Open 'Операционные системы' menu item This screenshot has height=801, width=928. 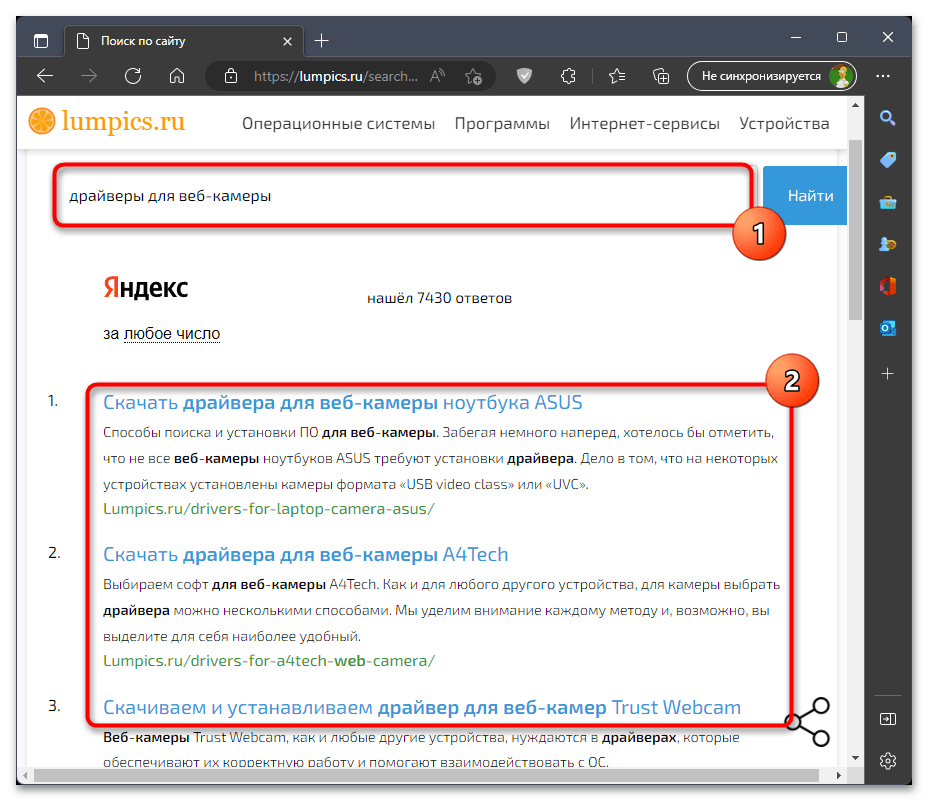338,124
